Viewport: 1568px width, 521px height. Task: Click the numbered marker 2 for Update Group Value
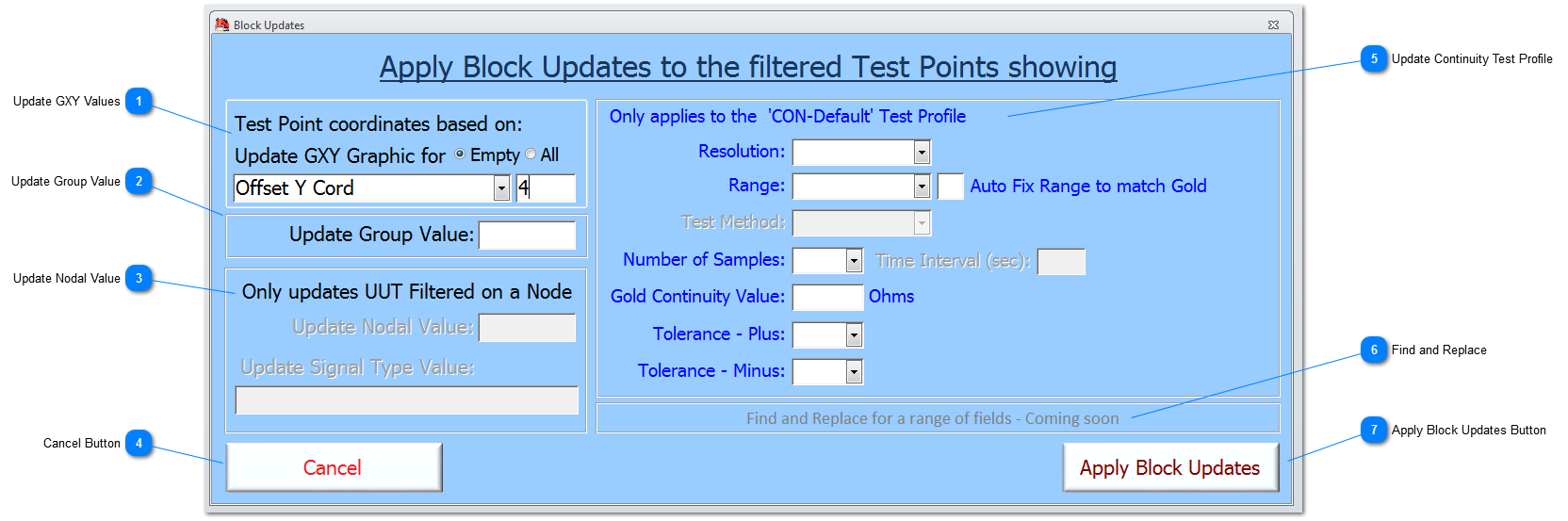139,181
